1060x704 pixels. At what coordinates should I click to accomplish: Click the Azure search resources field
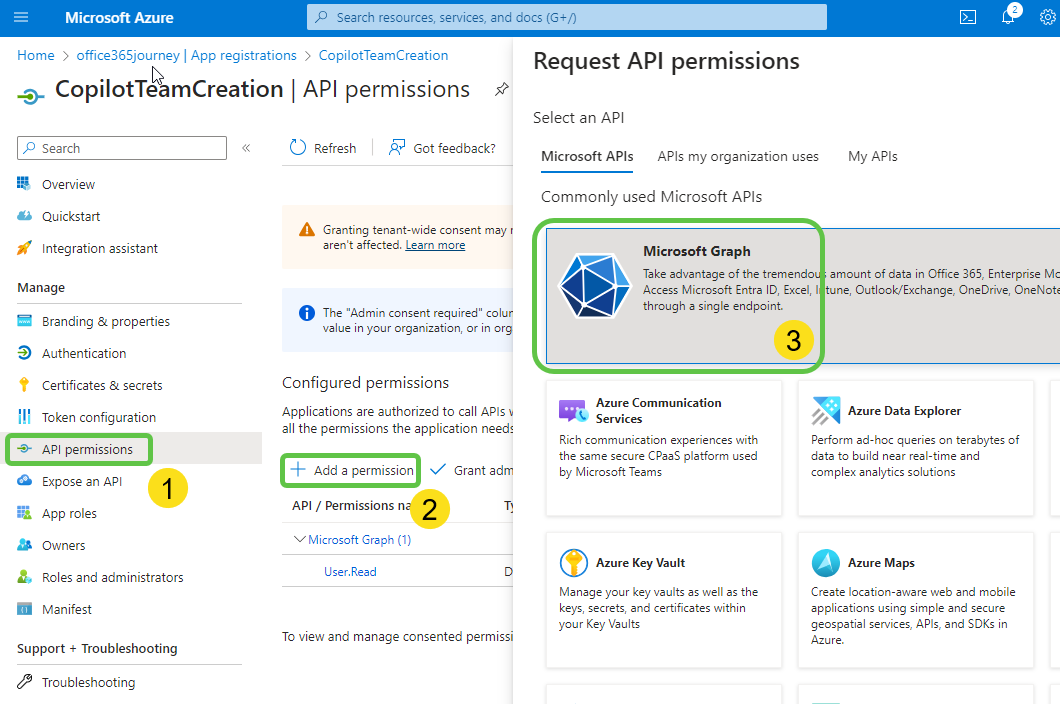(567, 16)
